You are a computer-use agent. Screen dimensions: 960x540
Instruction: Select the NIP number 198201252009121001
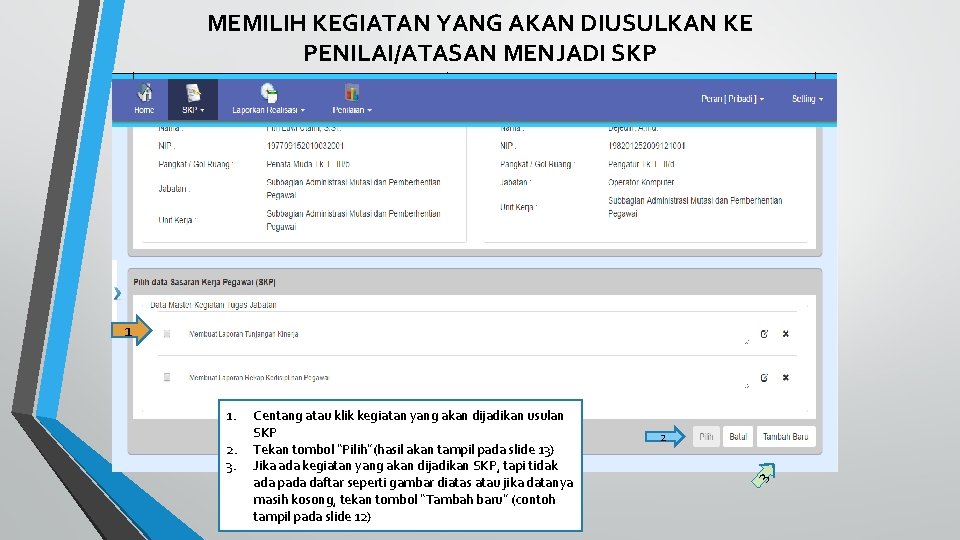[x=647, y=146]
